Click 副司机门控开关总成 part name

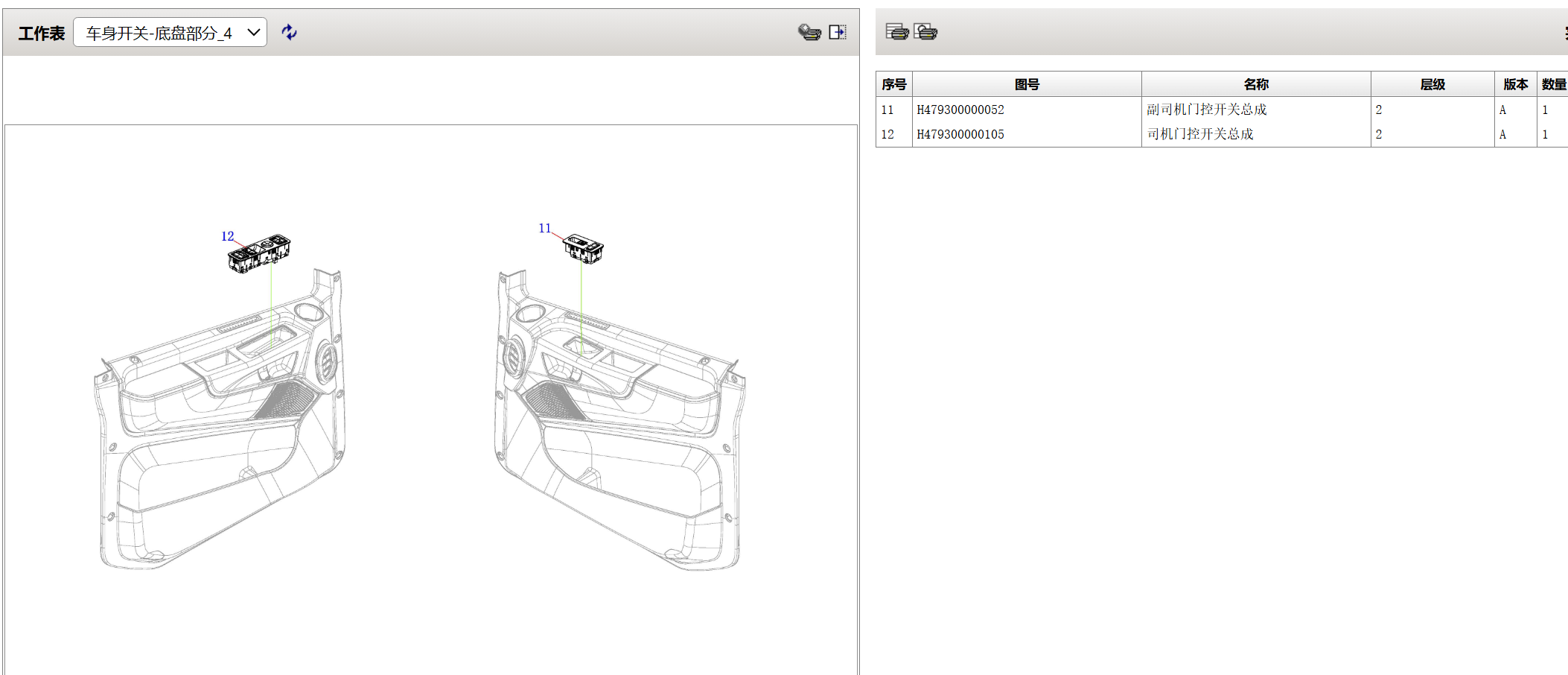(x=1206, y=110)
